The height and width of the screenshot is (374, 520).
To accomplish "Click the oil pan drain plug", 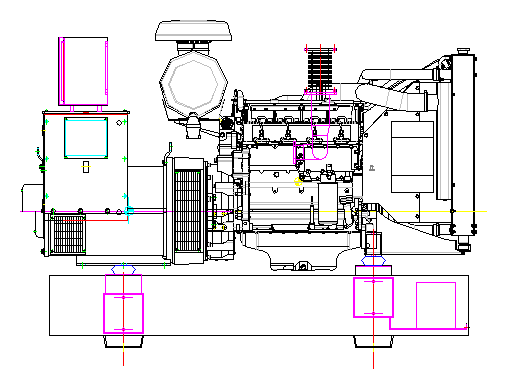I will (x=303, y=266).
